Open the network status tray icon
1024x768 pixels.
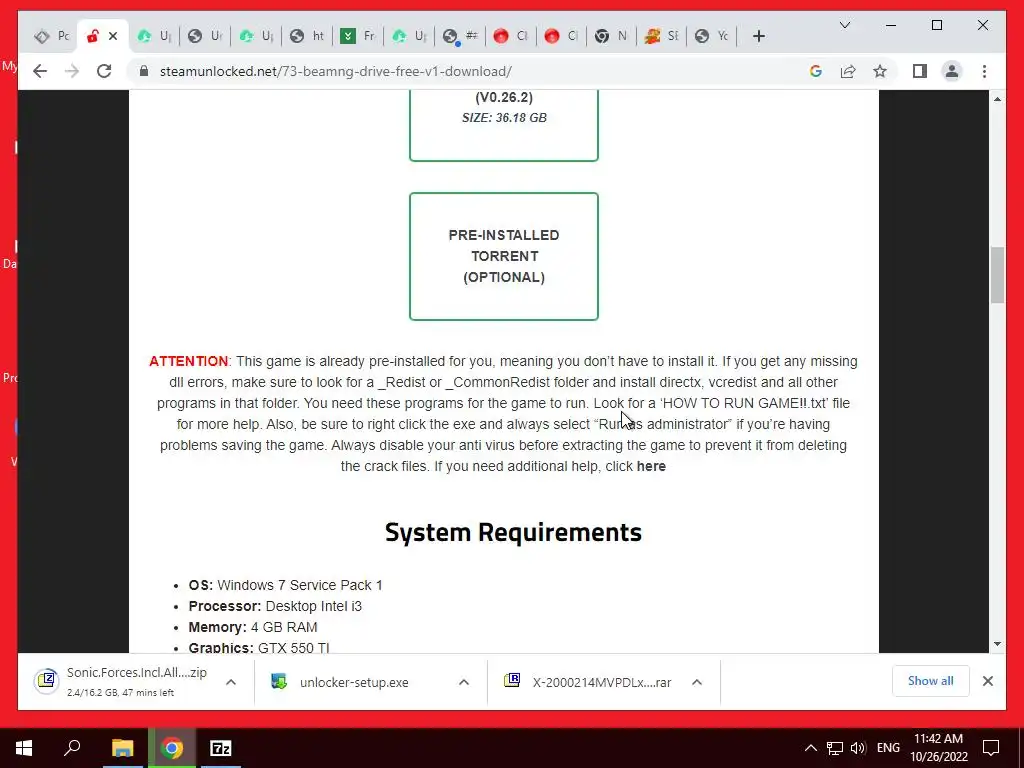pos(835,748)
